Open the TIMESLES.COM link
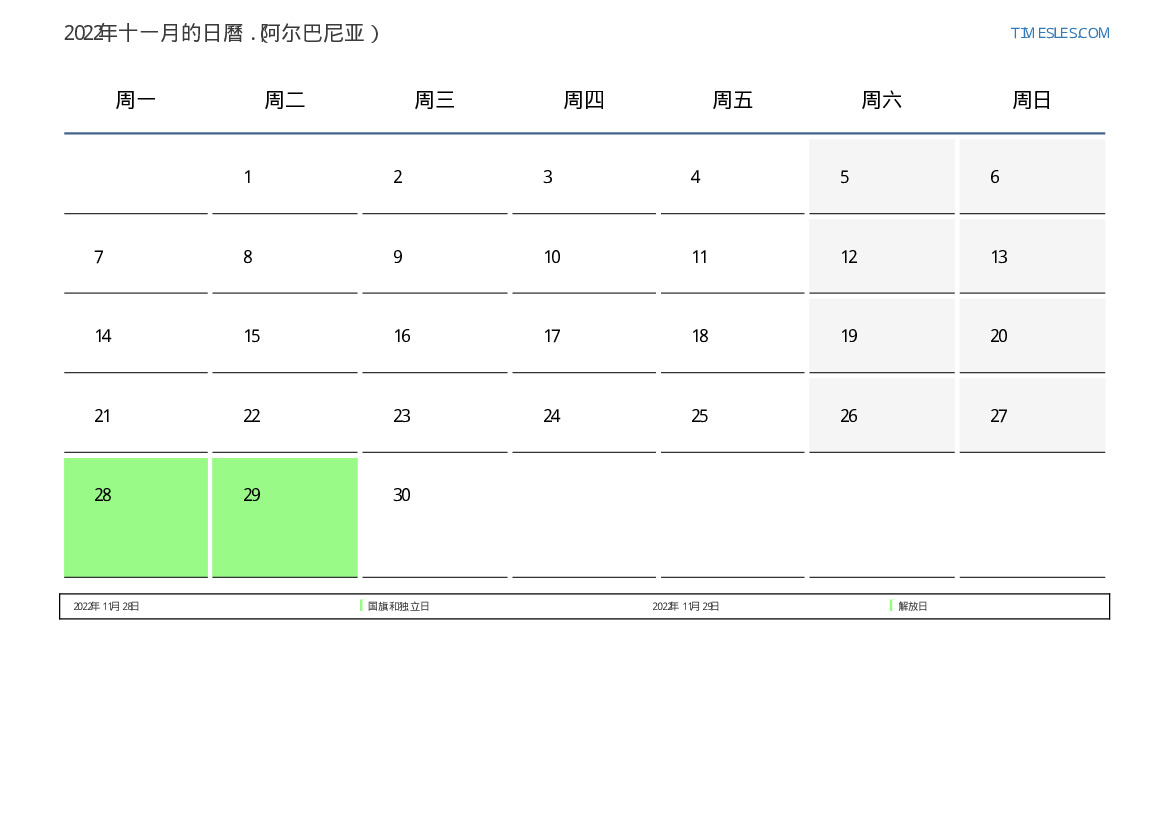Screen dimensions: 1169x827 coord(1059,33)
